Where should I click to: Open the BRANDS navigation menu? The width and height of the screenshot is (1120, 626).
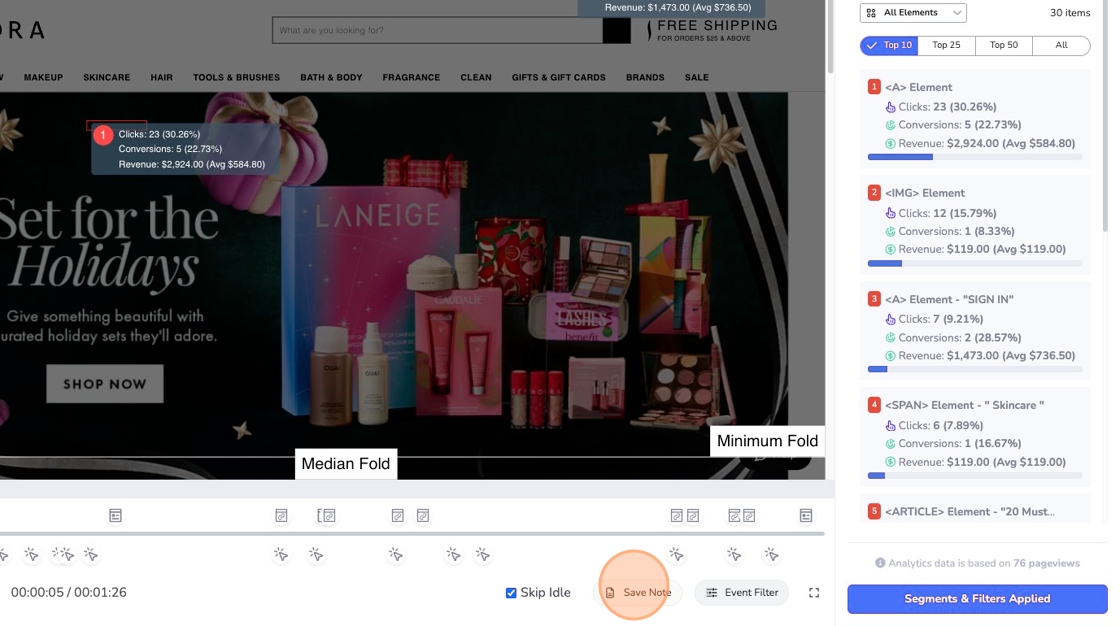click(x=645, y=77)
